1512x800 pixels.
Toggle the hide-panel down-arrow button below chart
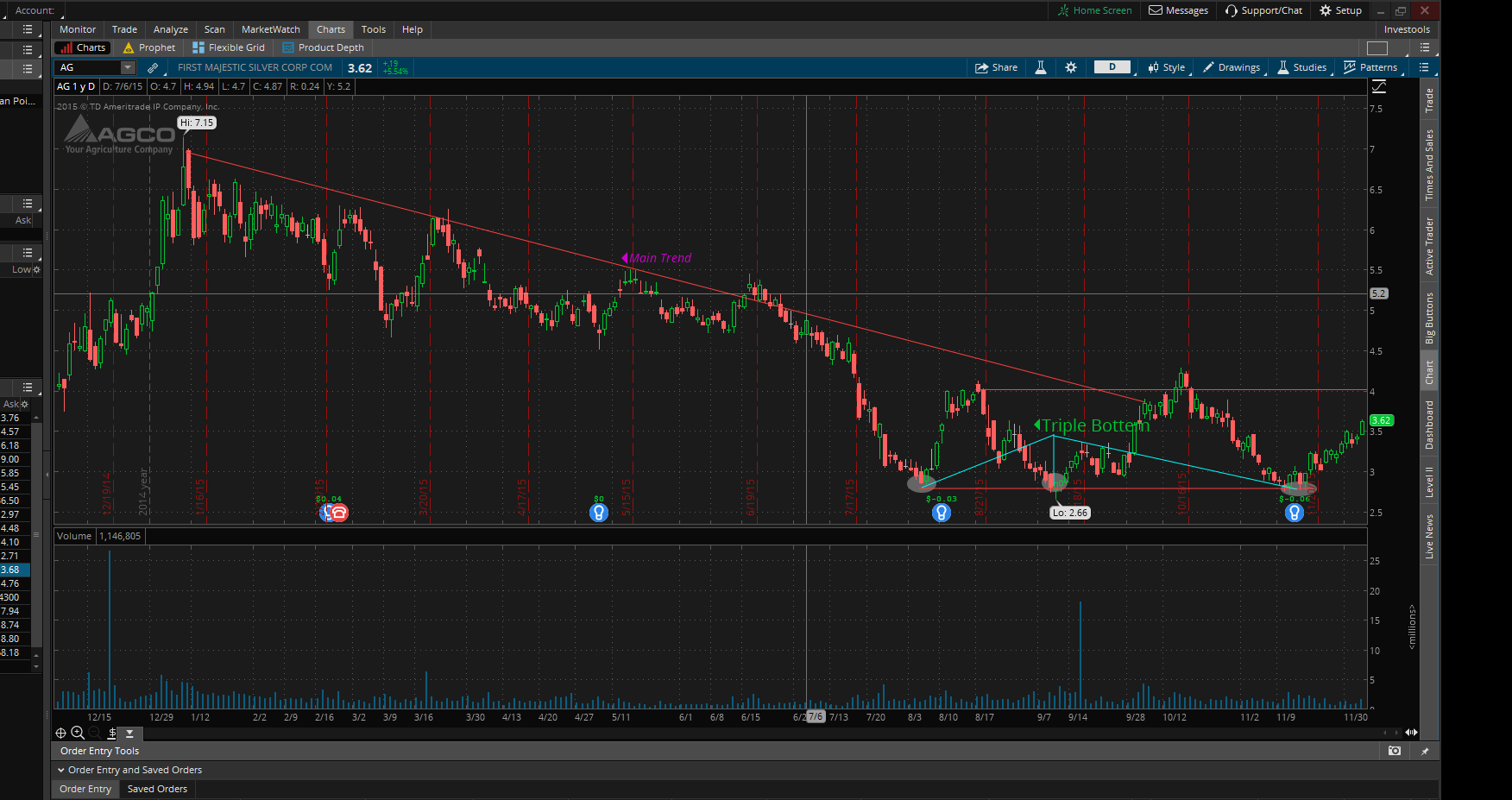129,733
